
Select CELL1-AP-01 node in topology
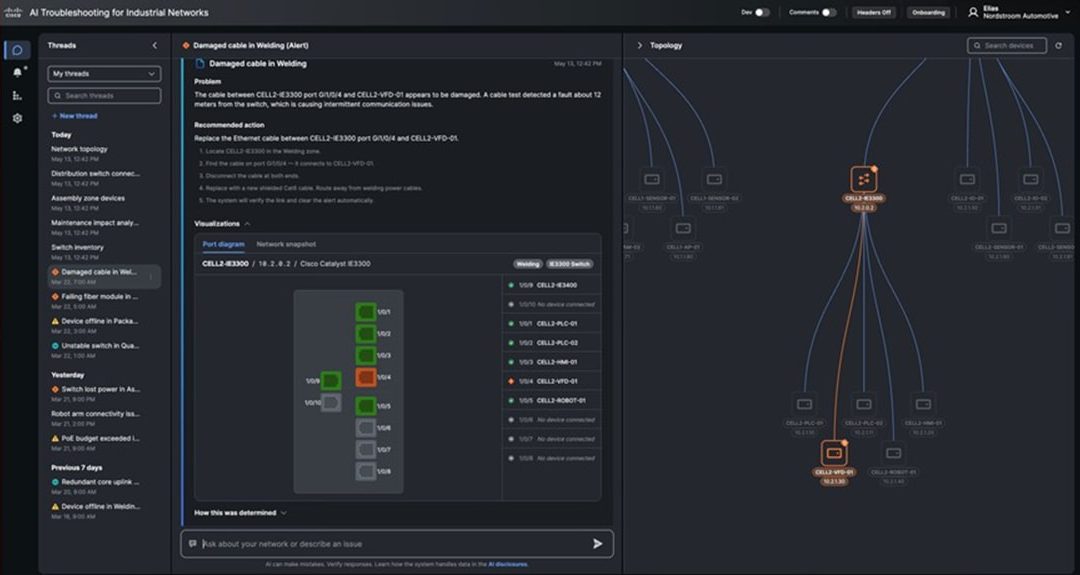[683, 228]
